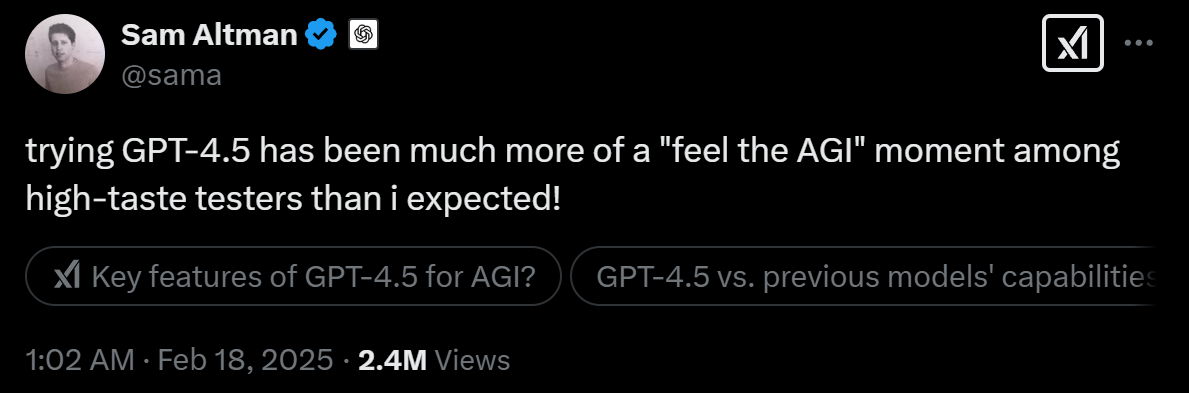Select "GPT-4.5 vs. previous models' capabilities" chip

pyautogui.click(x=862, y=276)
